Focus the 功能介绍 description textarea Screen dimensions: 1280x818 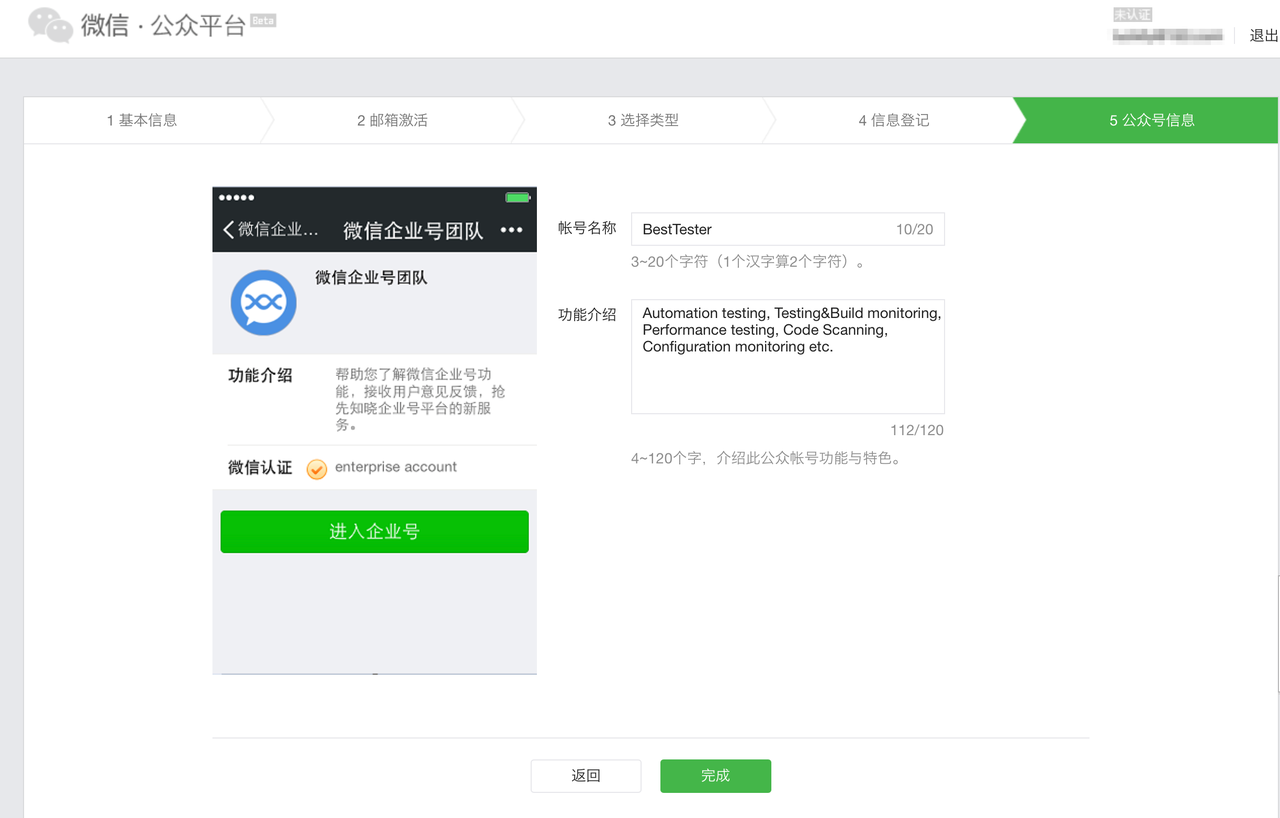tap(787, 356)
